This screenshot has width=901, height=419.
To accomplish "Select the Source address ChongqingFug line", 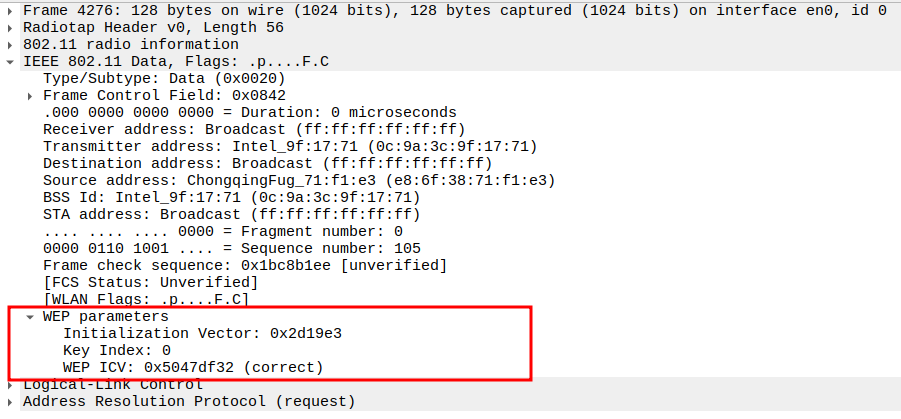I will pyautogui.click(x=298, y=180).
